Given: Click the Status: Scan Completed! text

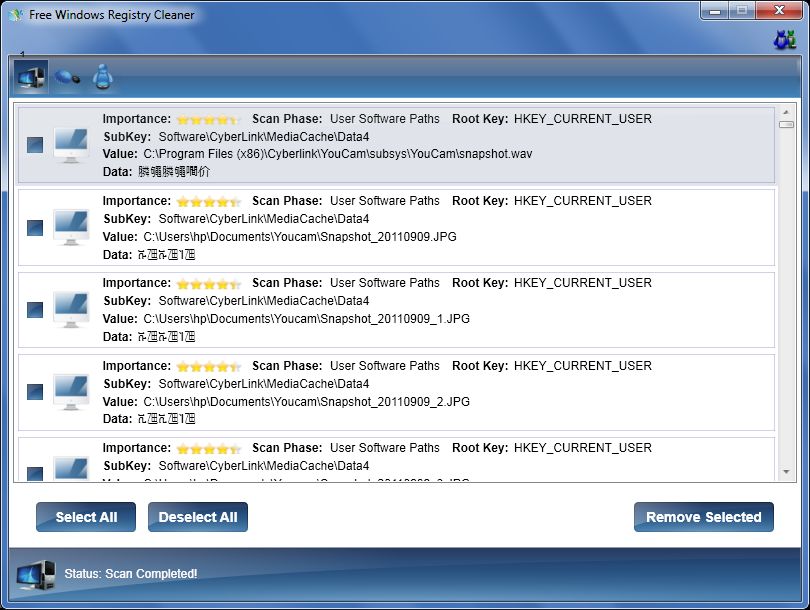Looking at the screenshot, I should [x=131, y=574].
